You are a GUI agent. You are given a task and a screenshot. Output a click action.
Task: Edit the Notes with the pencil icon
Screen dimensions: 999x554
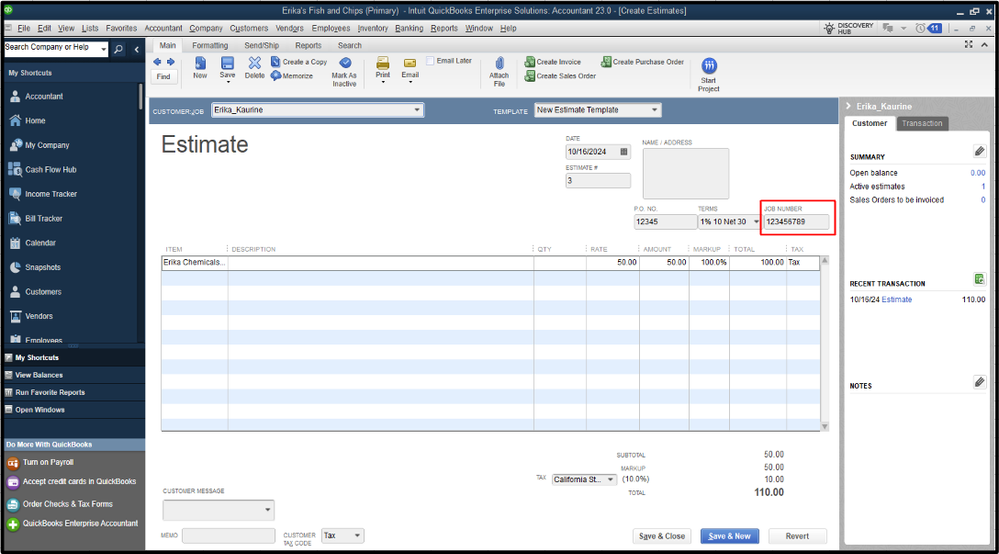pos(979,382)
